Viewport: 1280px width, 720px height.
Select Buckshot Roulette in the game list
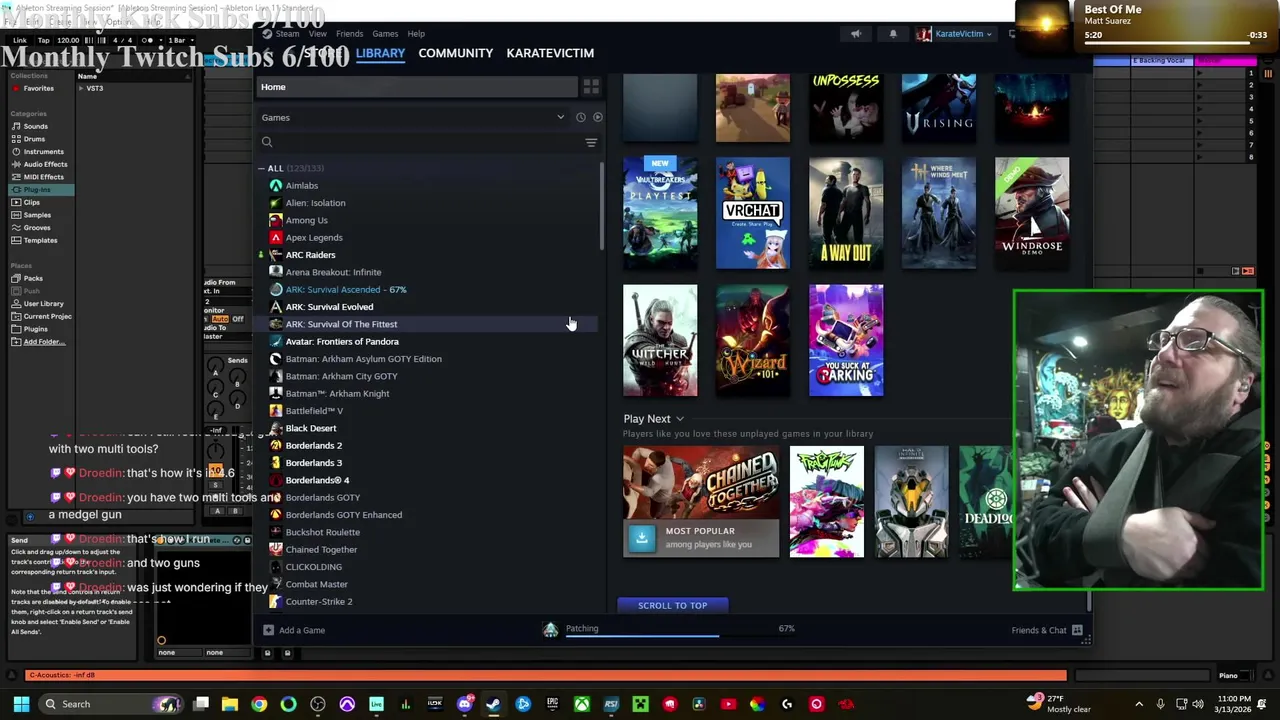tap(322, 532)
